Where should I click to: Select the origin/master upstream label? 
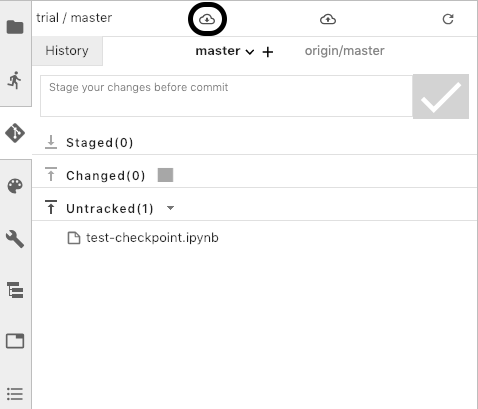344,51
